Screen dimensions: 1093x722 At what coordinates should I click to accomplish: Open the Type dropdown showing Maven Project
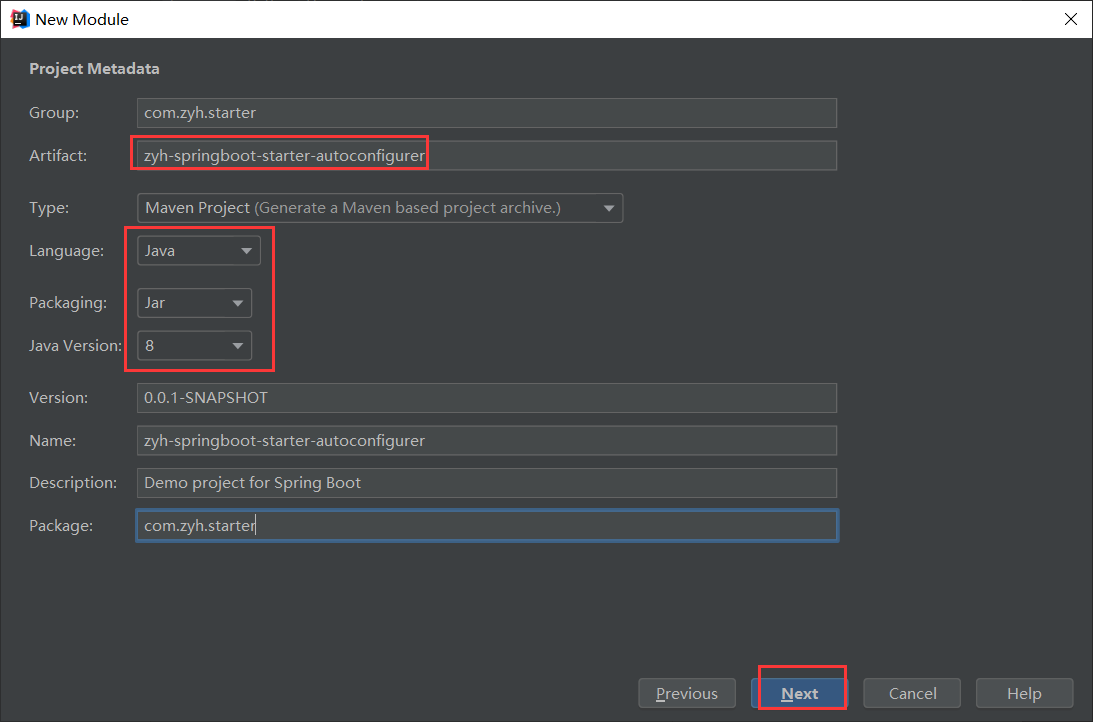tap(379, 208)
